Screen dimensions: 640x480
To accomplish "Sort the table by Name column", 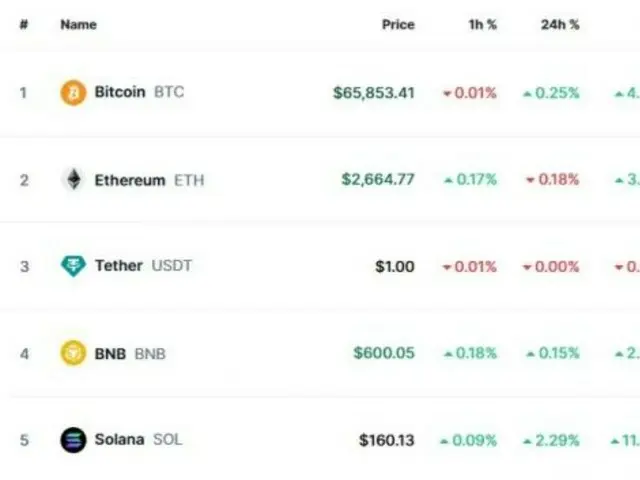I will (77, 24).
